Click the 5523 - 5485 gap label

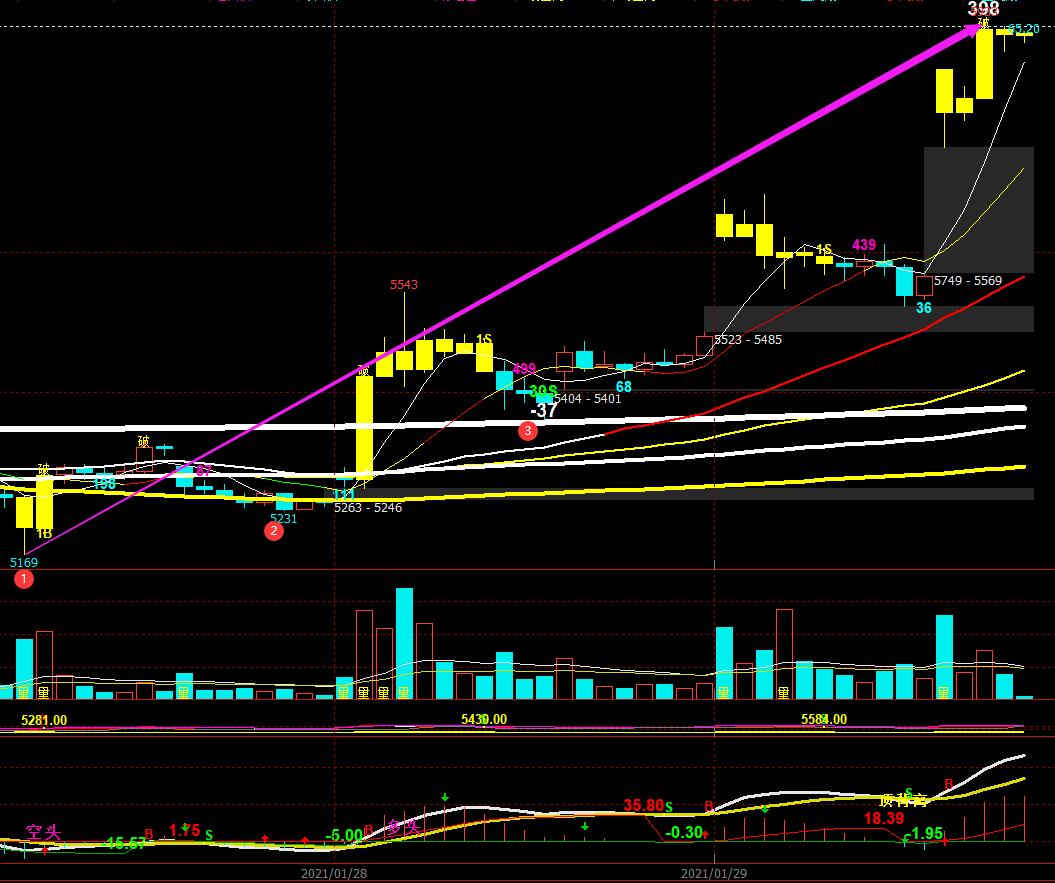tap(748, 340)
